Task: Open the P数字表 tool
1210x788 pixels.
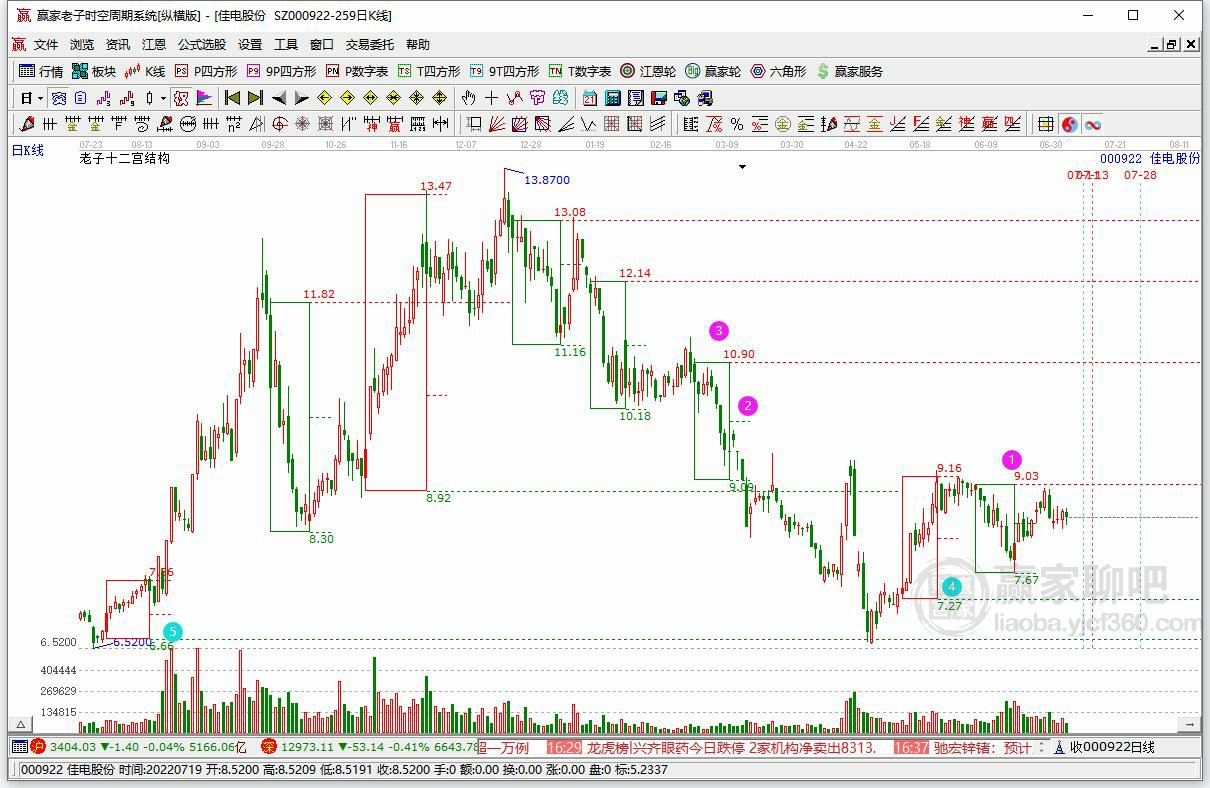Action: point(357,71)
